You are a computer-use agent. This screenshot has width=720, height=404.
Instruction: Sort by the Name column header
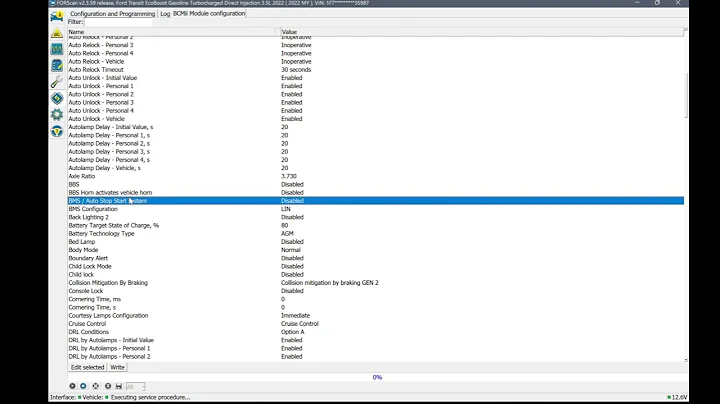tap(174, 32)
